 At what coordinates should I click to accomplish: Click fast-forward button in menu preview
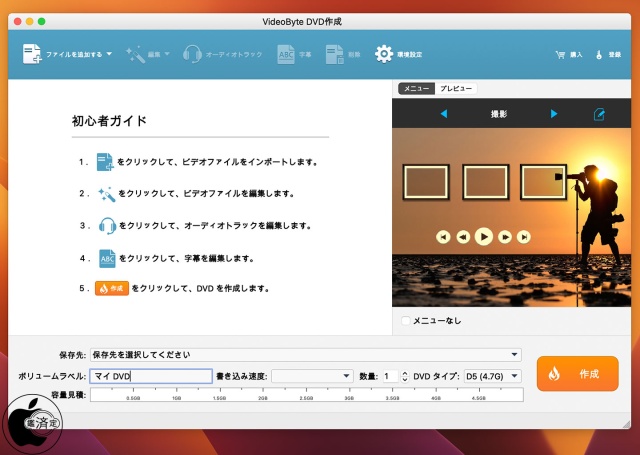[x=505, y=237]
